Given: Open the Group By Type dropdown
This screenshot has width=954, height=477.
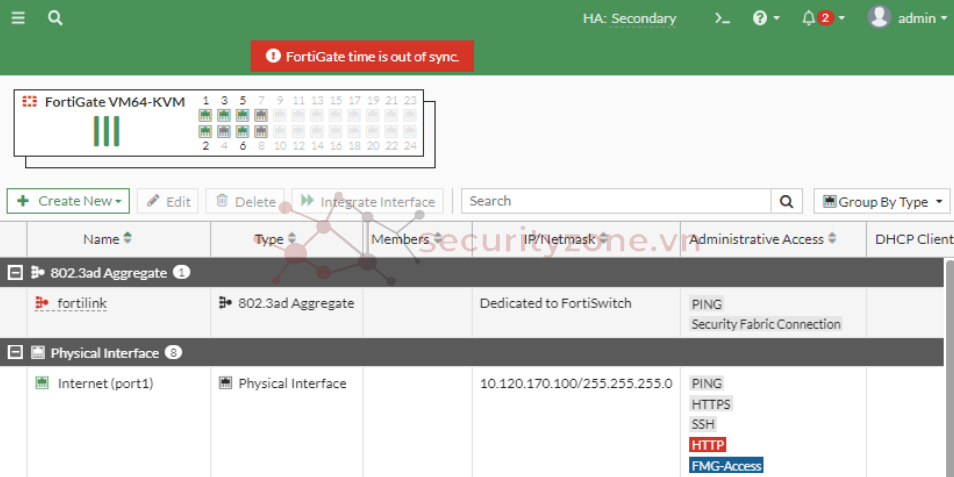Looking at the screenshot, I should (882, 201).
